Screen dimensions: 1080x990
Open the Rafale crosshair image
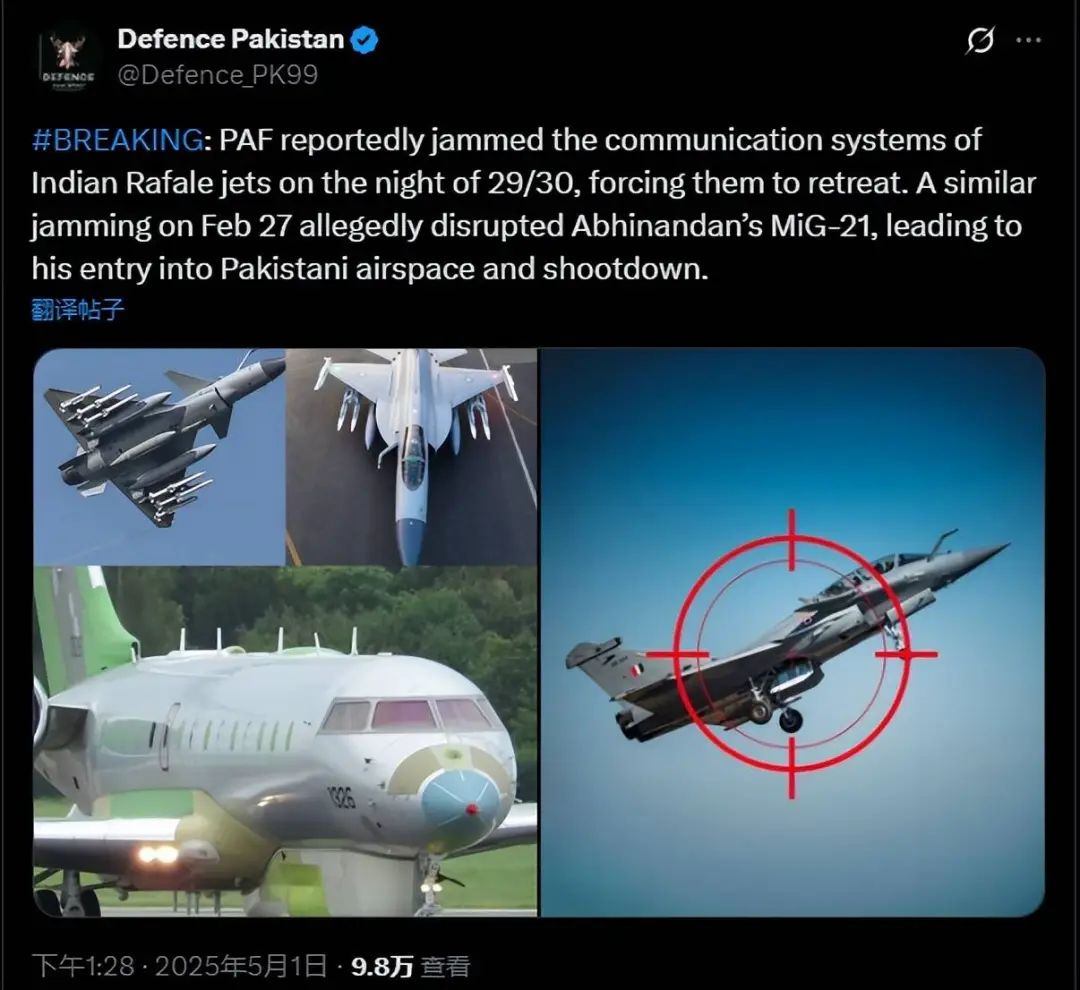tap(793, 632)
